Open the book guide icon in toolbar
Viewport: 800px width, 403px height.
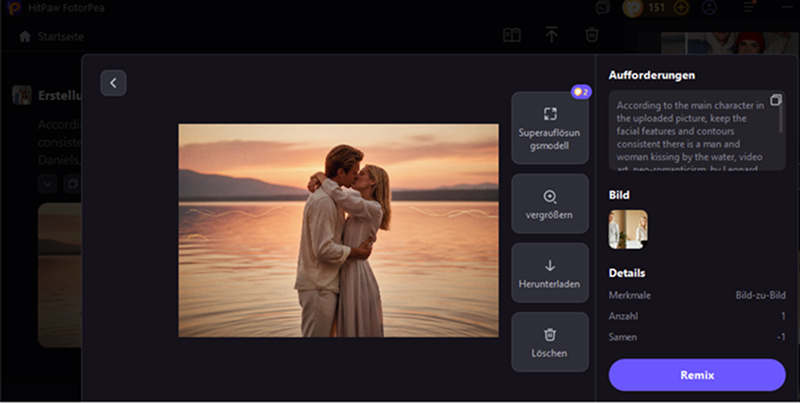511,35
